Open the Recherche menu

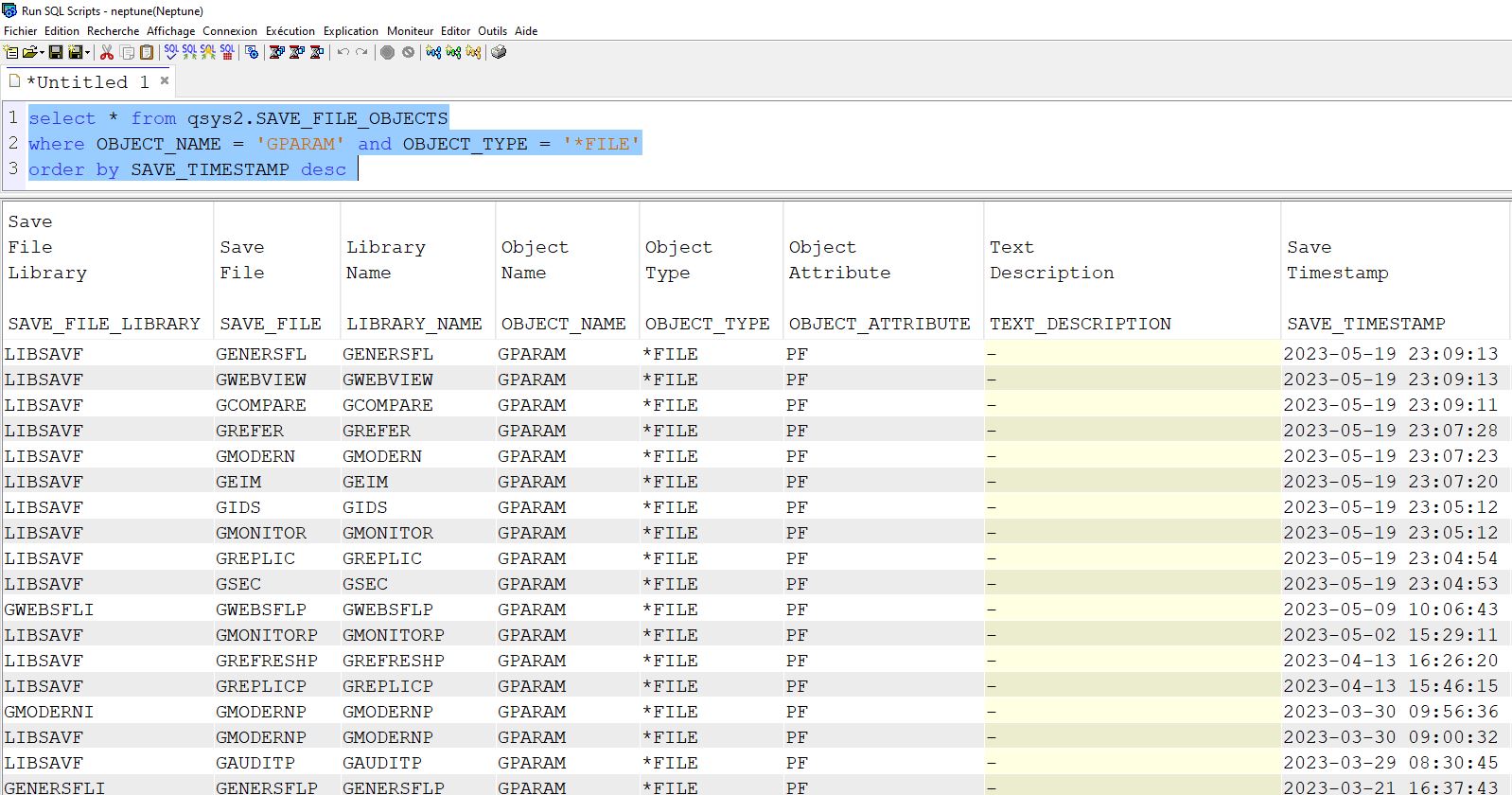[x=113, y=31]
